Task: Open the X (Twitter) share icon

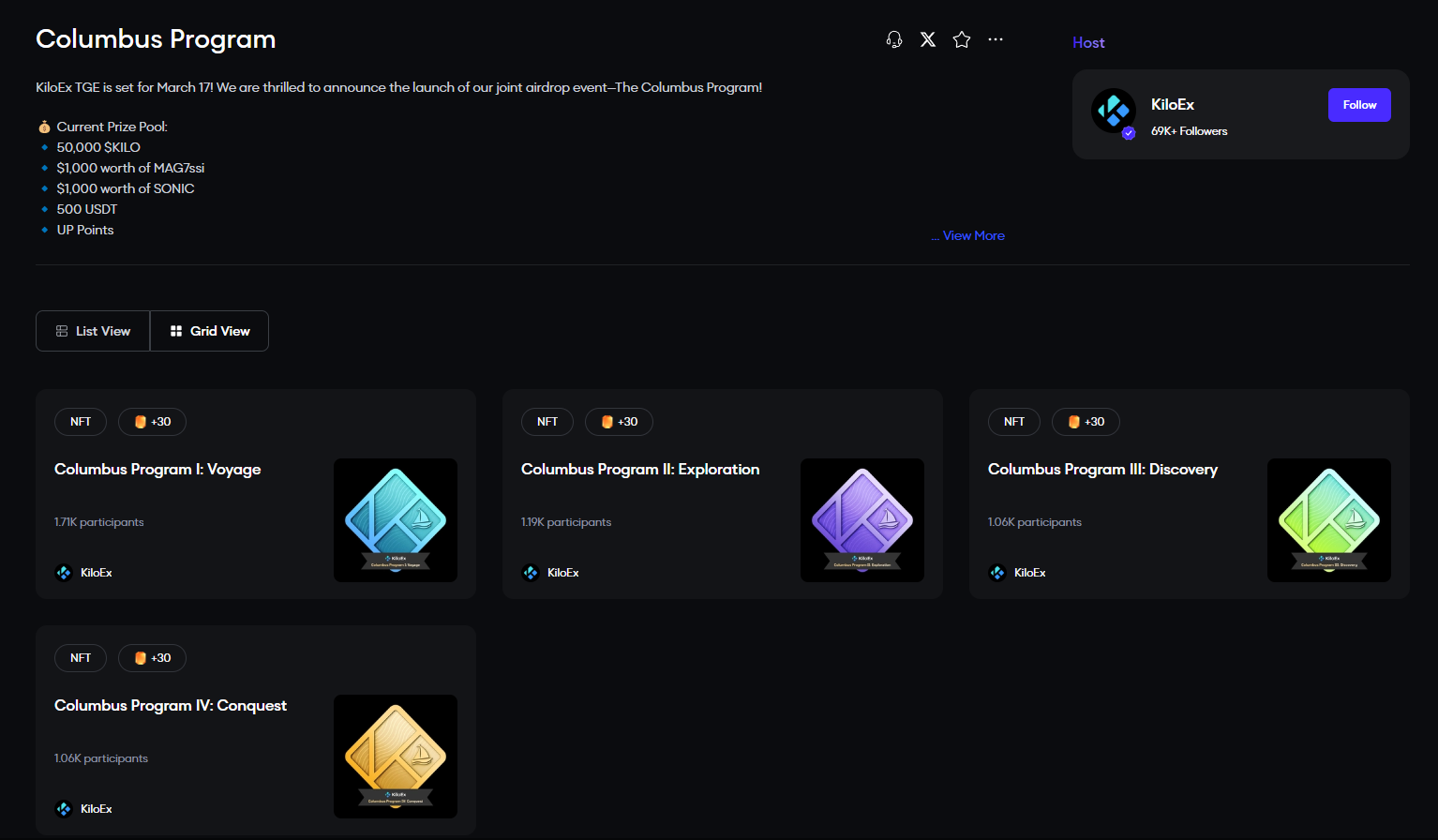Action: click(928, 39)
